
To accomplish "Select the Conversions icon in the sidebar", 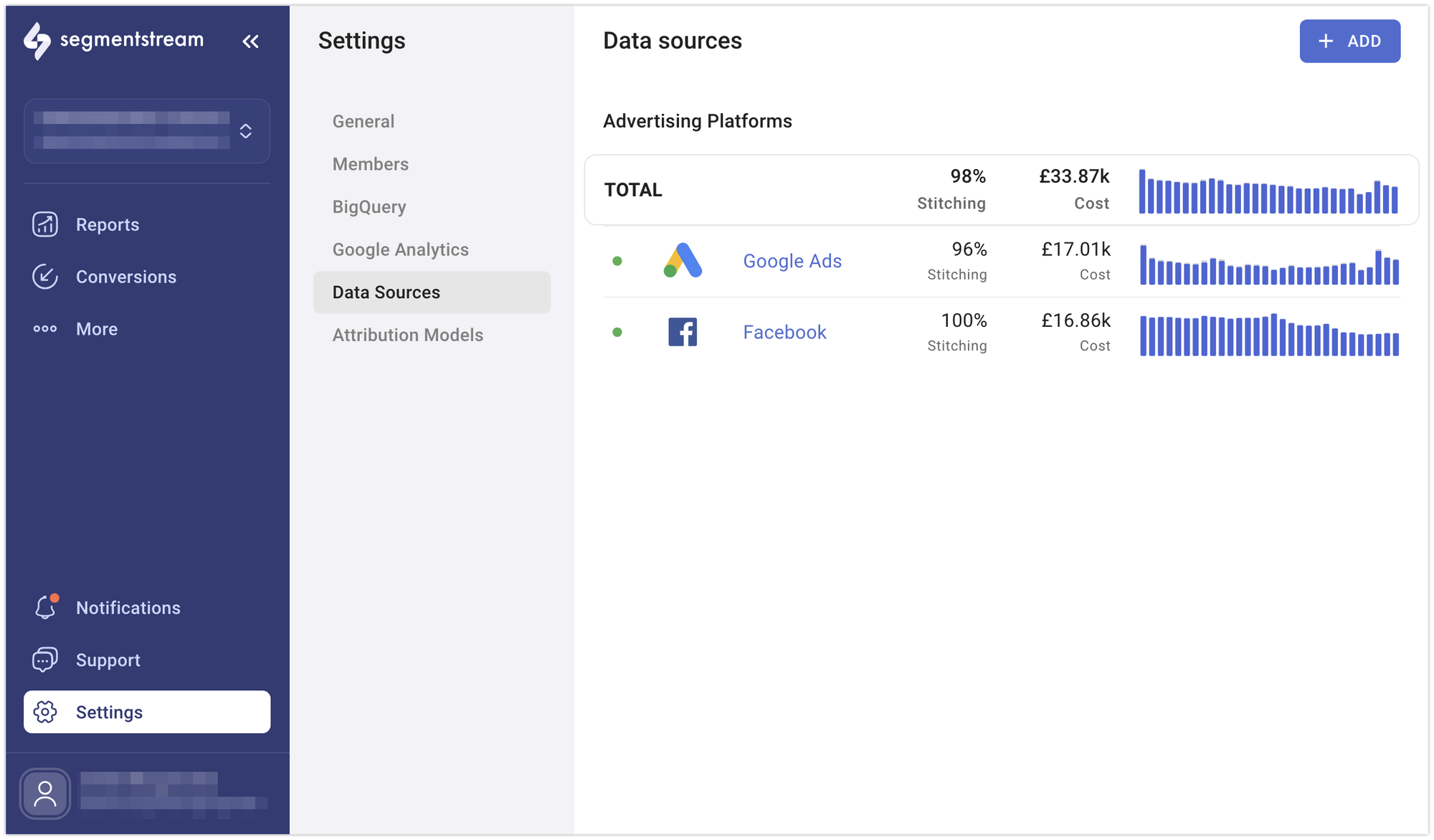I will (x=44, y=277).
